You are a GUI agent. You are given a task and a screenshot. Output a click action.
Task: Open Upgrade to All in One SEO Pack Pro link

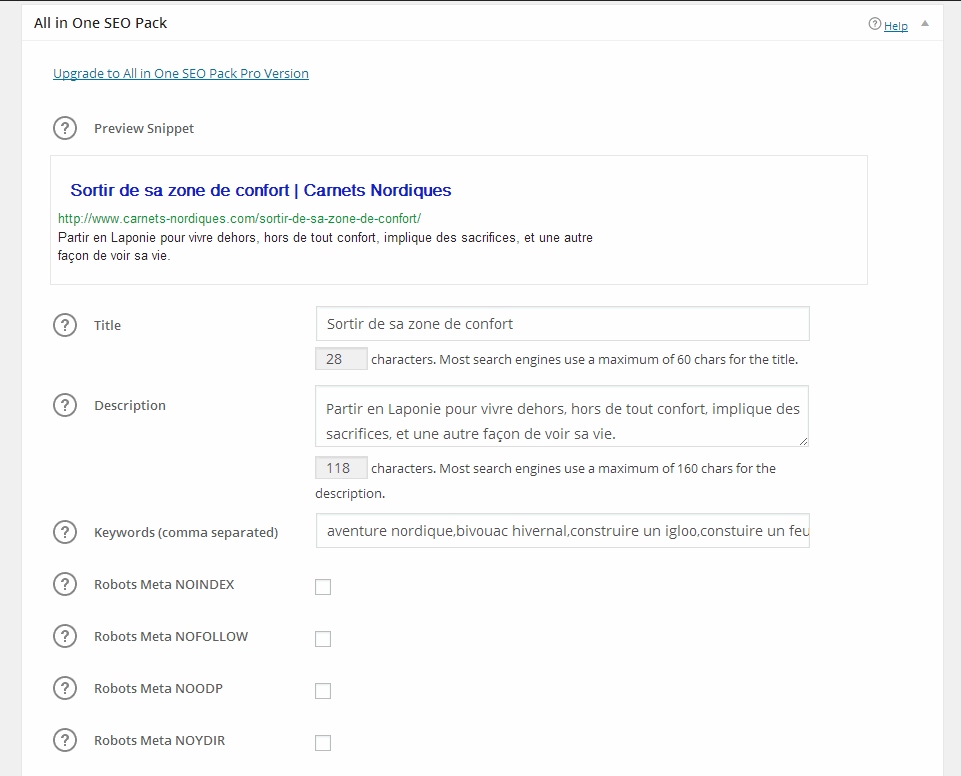(x=181, y=74)
